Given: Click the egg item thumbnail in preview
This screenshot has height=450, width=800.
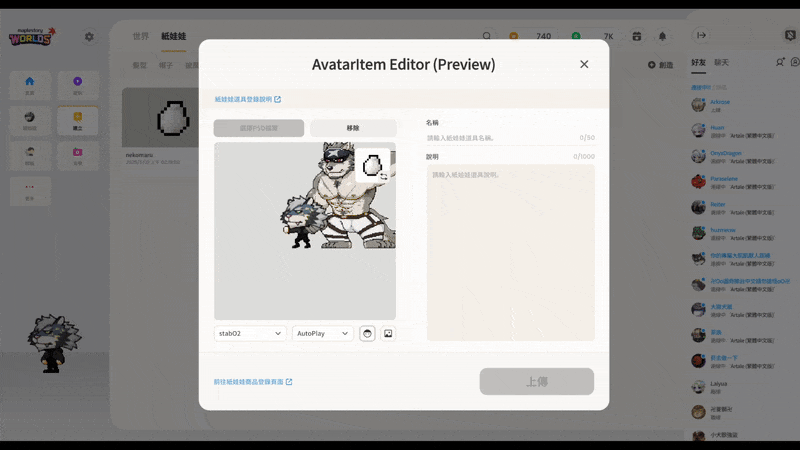Looking at the screenshot, I should coord(373,165).
